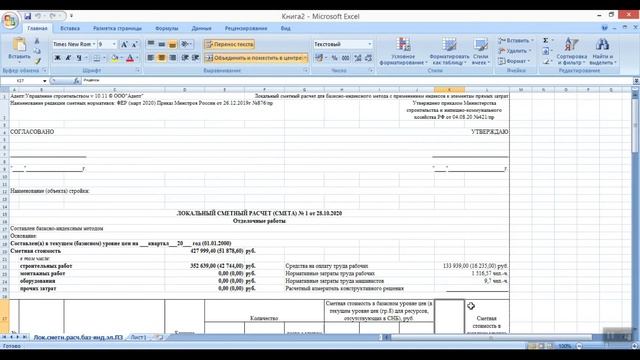
Task: Align cell text to the right
Action: (172, 58)
